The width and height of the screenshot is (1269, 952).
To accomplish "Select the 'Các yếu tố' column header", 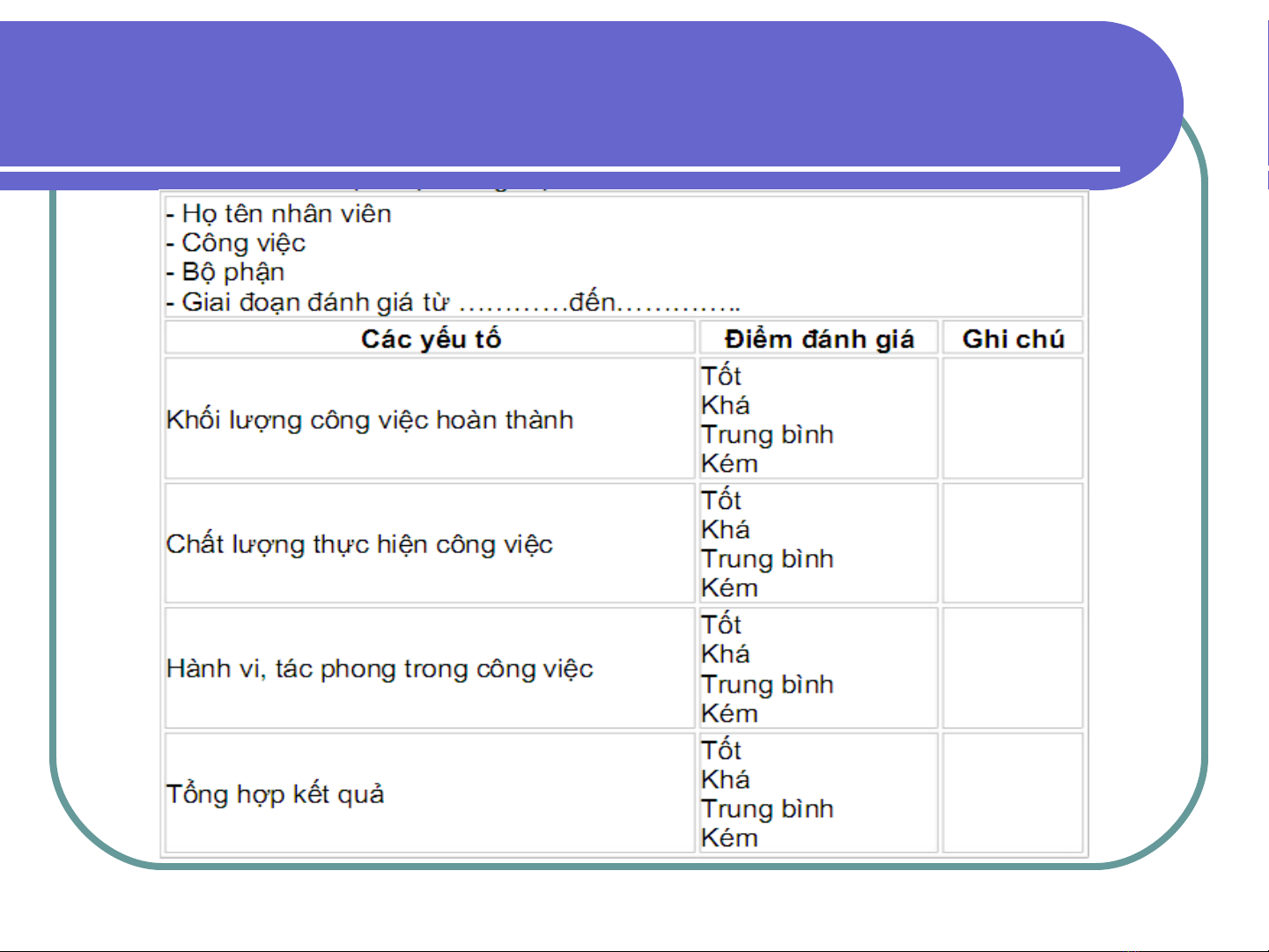I will click(x=431, y=338).
